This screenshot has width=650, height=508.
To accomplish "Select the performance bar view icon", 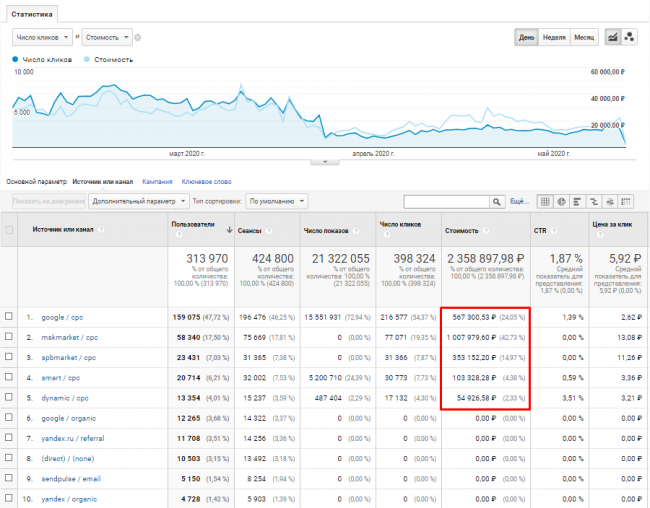I will pos(578,201).
